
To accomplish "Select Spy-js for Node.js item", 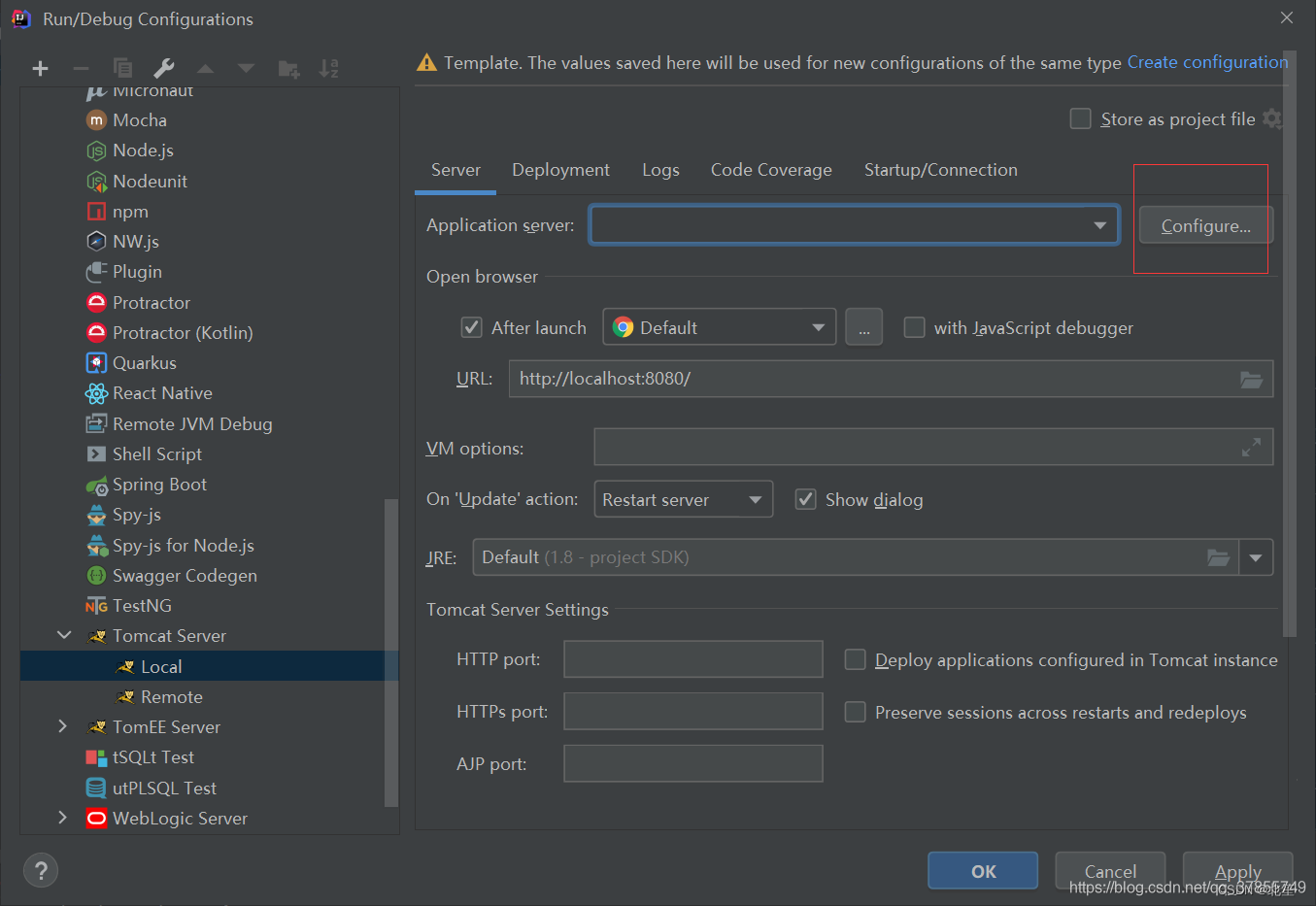I will [209, 545].
